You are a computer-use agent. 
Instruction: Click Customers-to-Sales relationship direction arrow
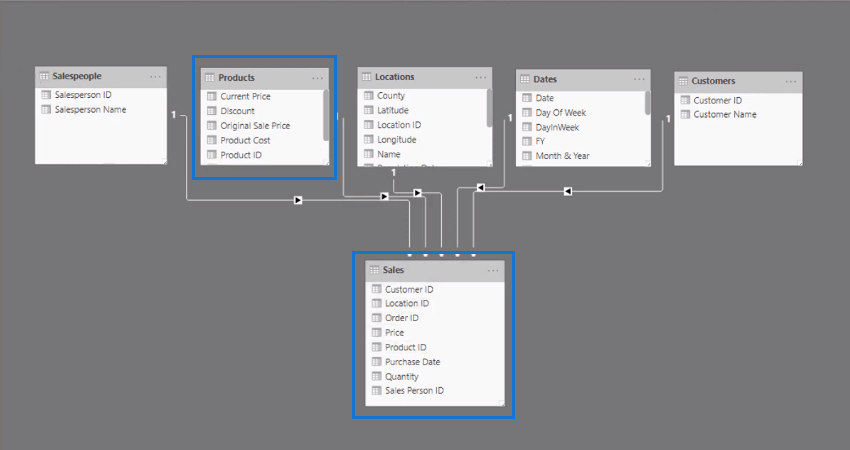click(568, 191)
